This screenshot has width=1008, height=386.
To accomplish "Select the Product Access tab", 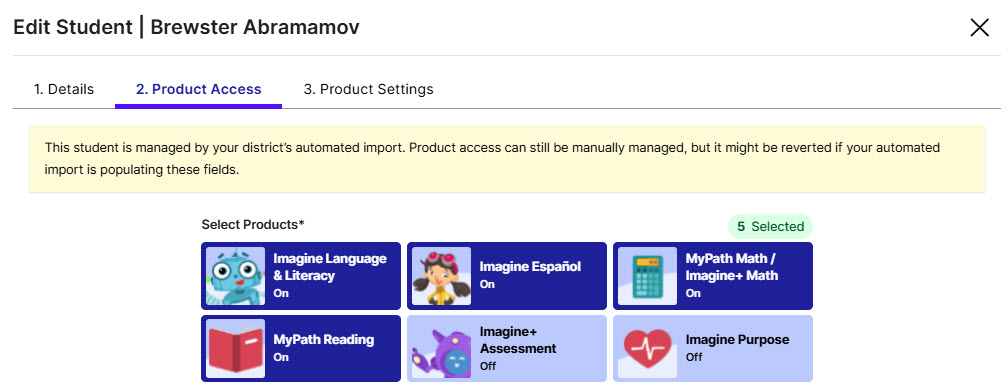I will (x=198, y=89).
